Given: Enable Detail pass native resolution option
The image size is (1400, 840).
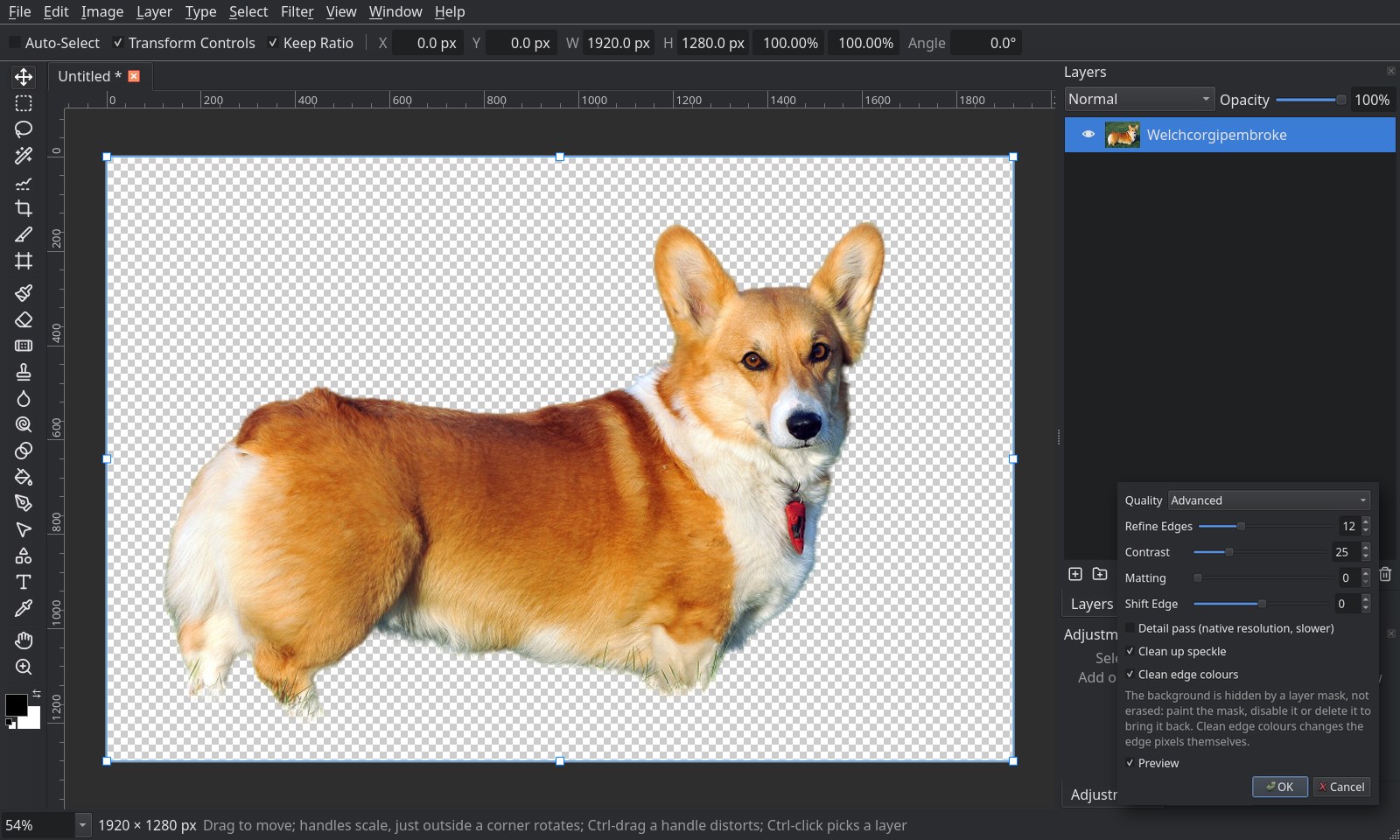Looking at the screenshot, I should (x=1130, y=628).
